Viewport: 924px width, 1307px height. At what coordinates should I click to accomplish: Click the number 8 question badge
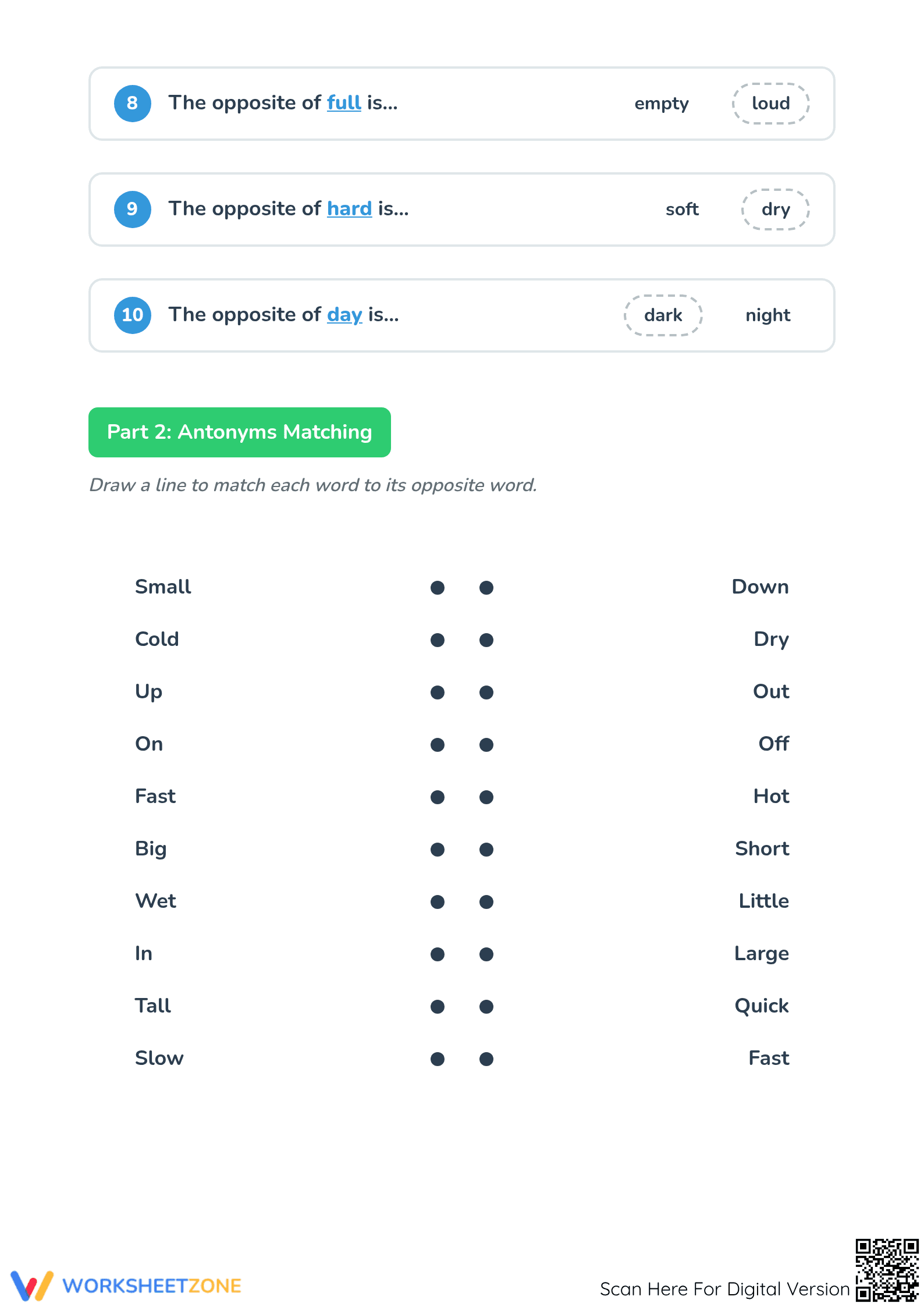[x=132, y=104]
